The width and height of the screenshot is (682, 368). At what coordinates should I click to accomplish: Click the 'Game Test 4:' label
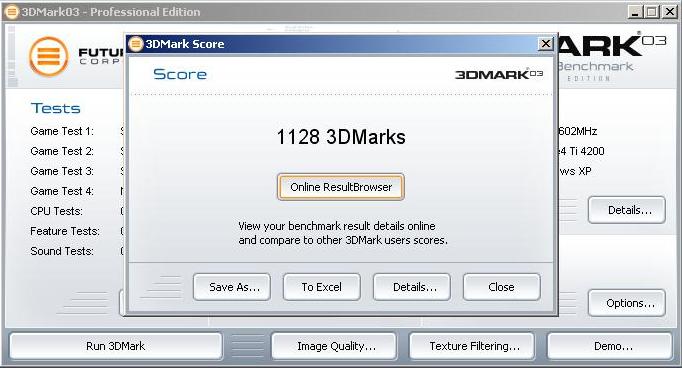coord(62,191)
